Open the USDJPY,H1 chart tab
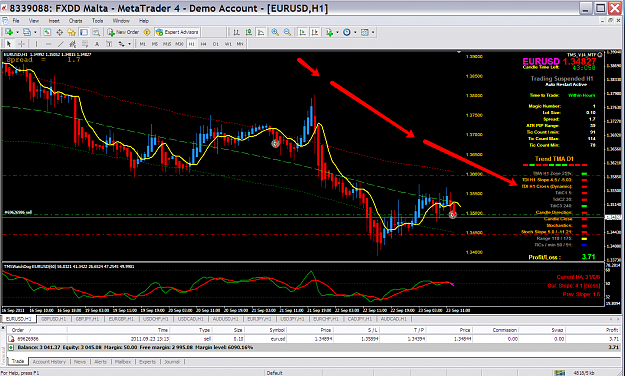The width and height of the screenshot is (625, 376). [292, 319]
